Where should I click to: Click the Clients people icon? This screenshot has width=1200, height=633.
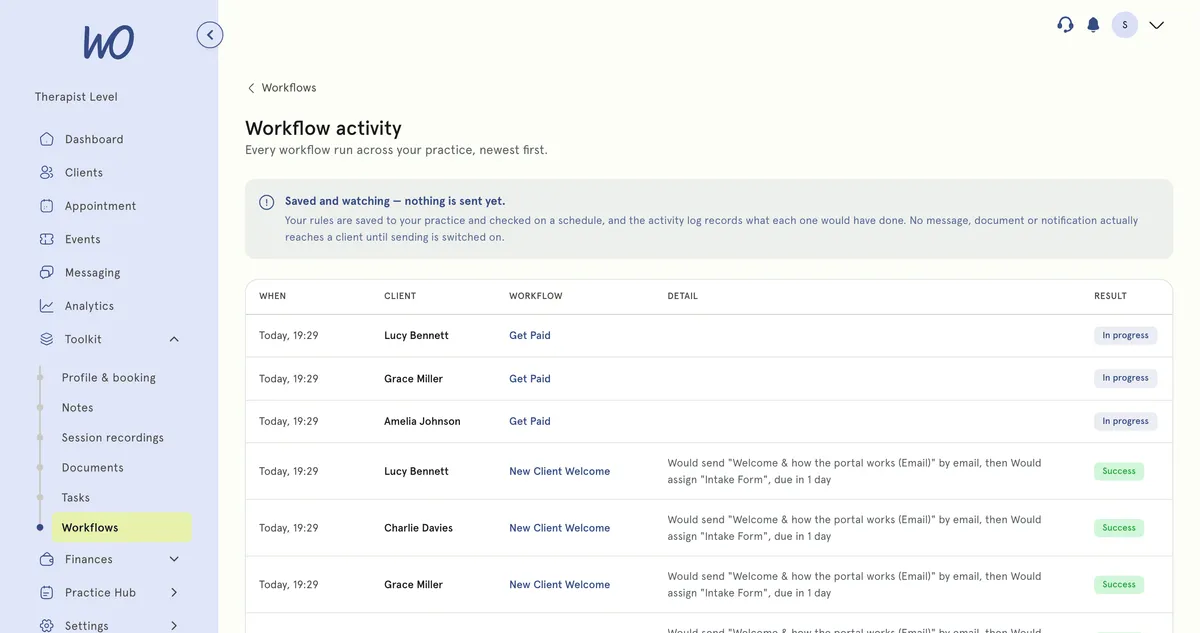(47, 172)
